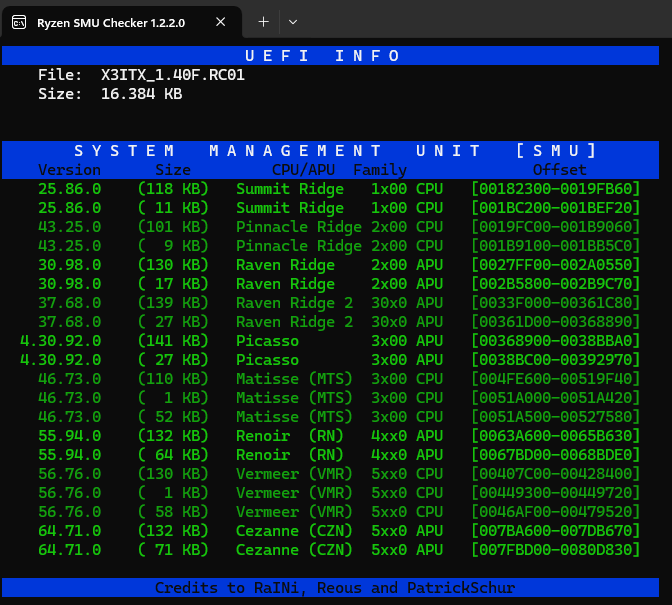Select offset [007BA600-007DB670] of Cezanne
672x605 pixels.
(x=555, y=531)
